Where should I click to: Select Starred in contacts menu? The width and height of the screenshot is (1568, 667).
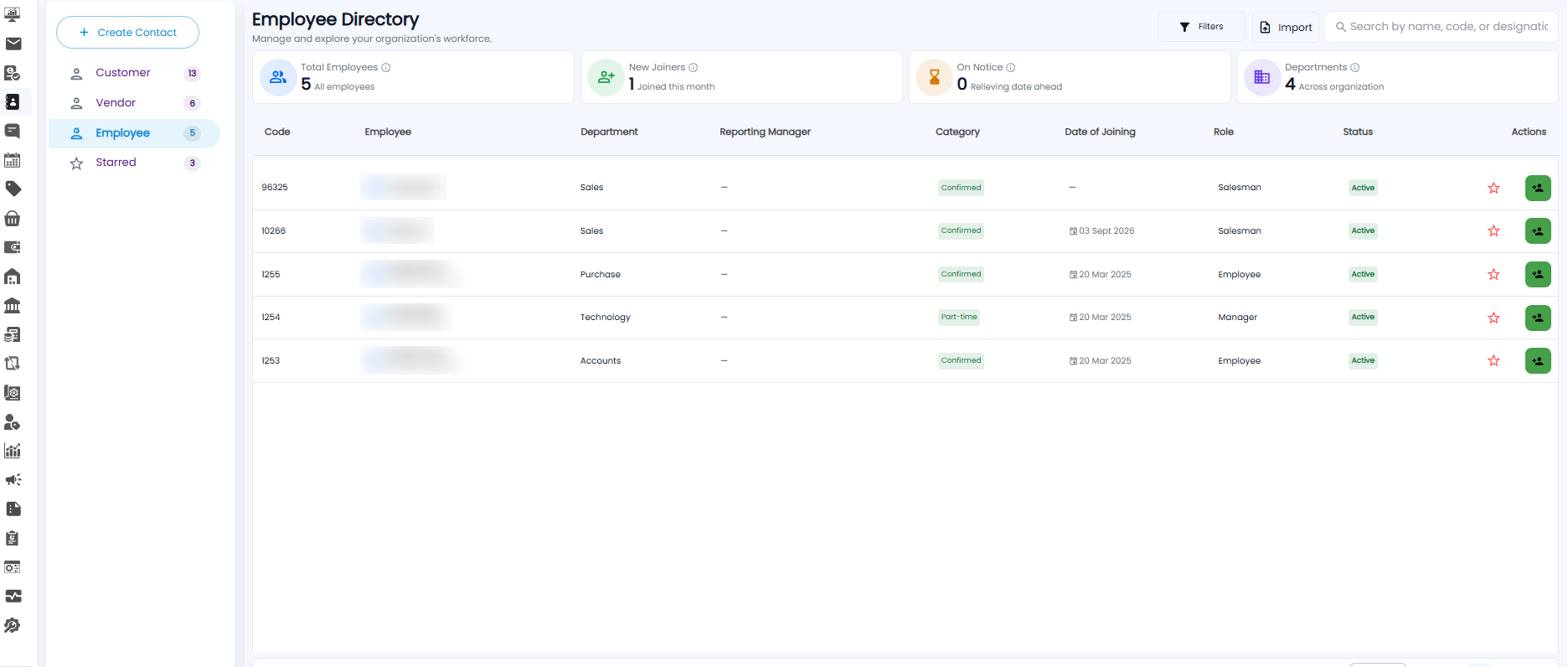point(134,163)
